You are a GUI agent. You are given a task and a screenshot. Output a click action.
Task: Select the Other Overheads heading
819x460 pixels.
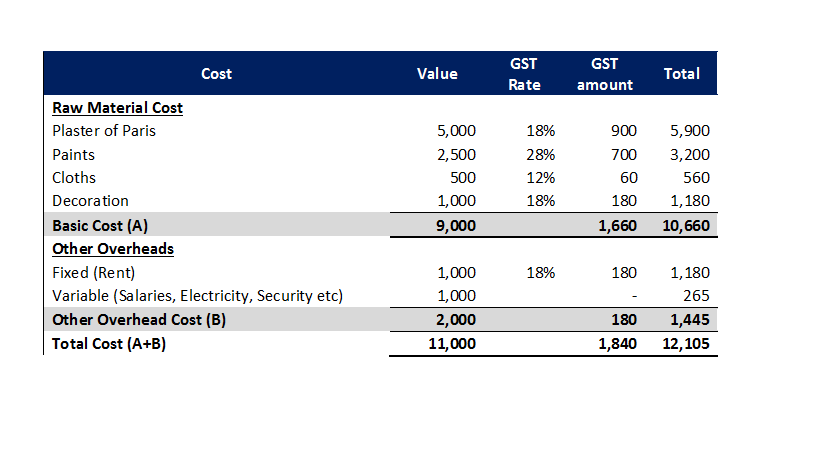coord(112,248)
